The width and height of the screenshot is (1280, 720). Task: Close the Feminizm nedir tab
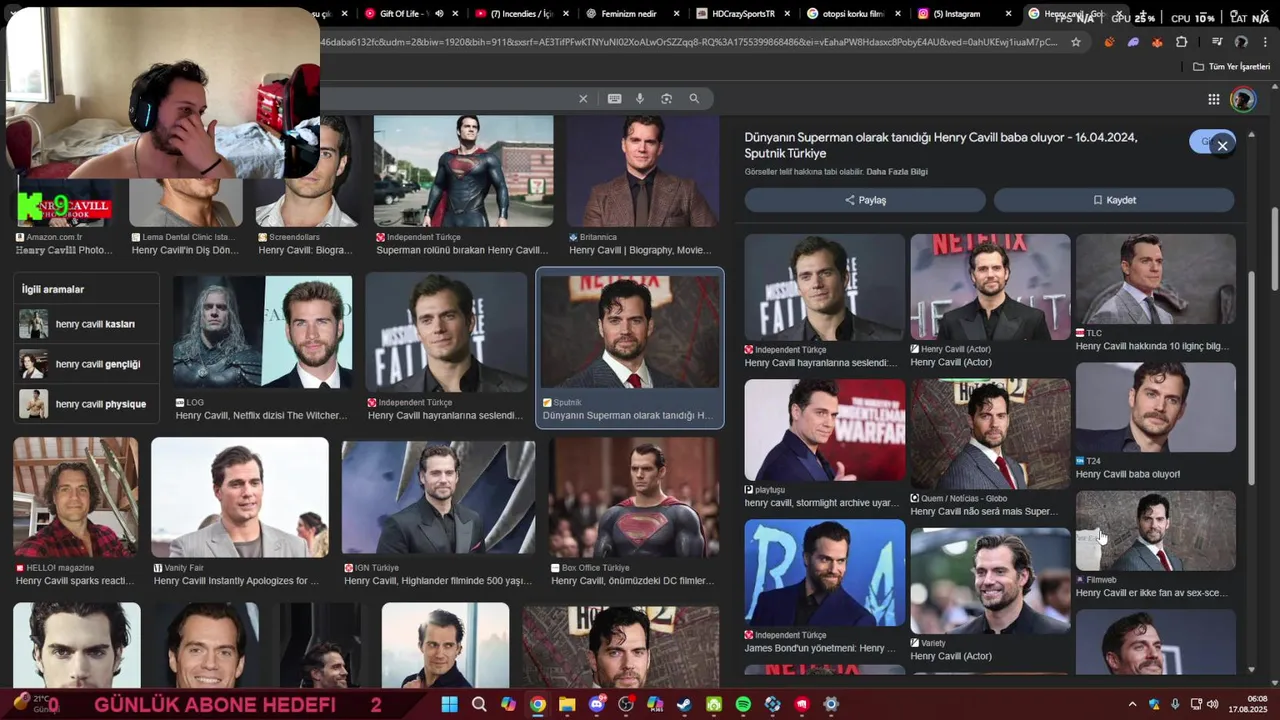678,14
